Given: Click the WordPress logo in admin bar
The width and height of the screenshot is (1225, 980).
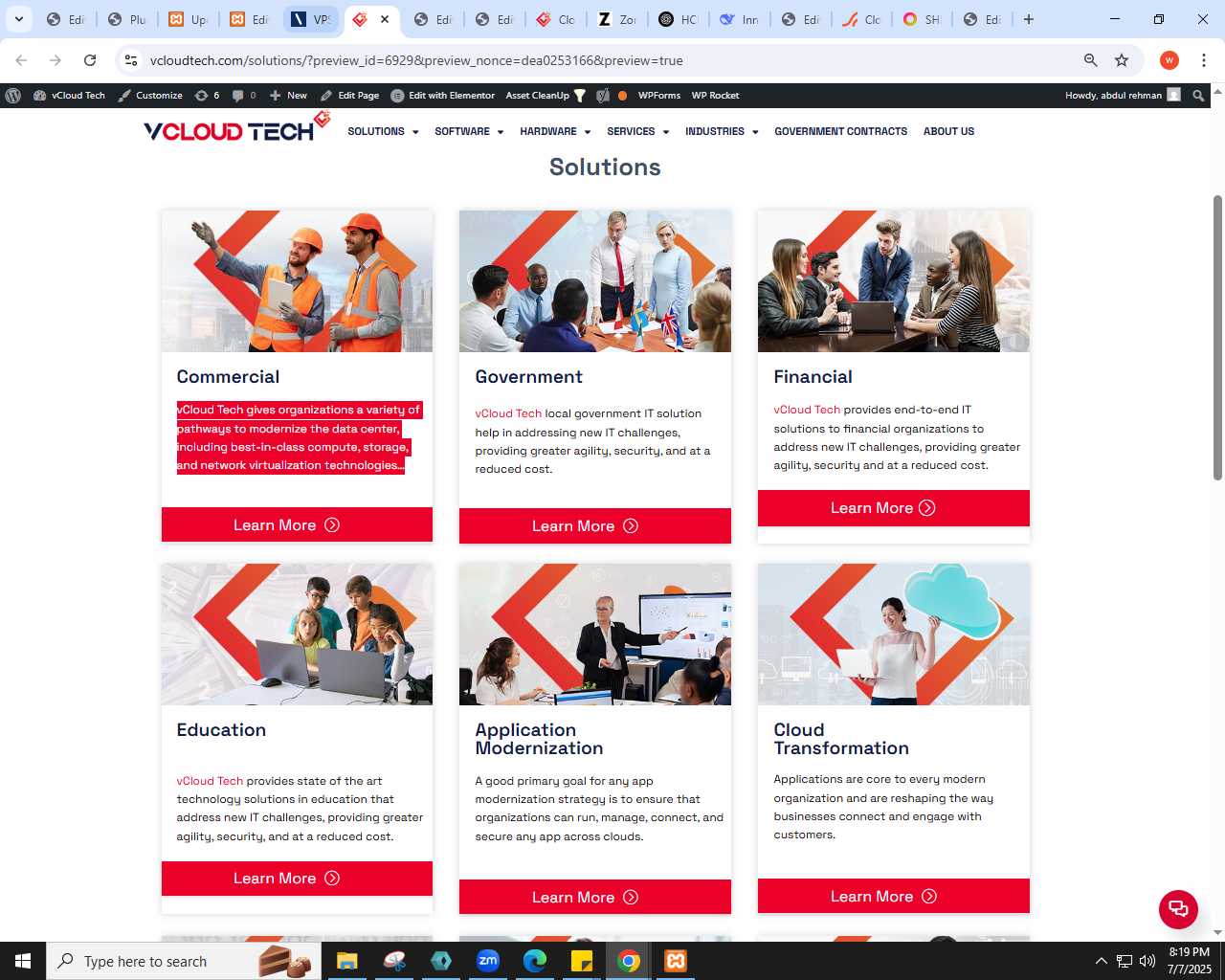Looking at the screenshot, I should pyautogui.click(x=13, y=96).
